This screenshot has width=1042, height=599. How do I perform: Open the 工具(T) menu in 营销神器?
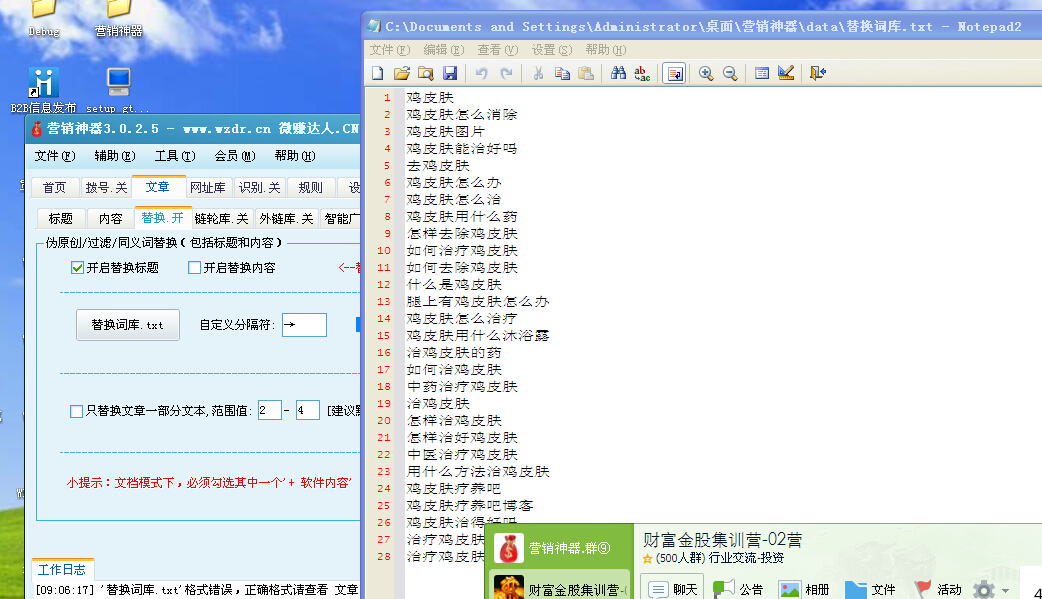pos(173,156)
